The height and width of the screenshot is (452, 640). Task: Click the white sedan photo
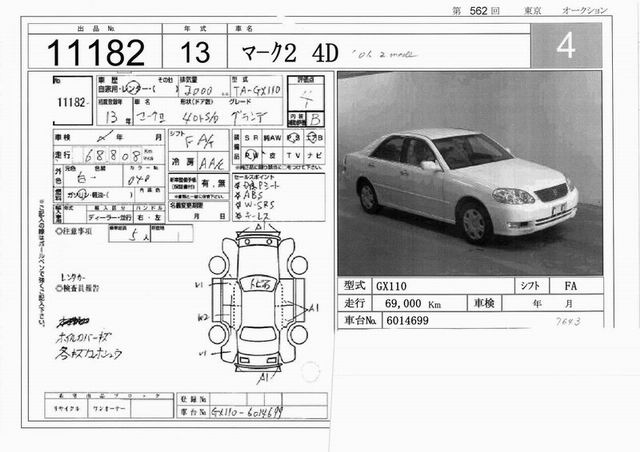(x=470, y=173)
